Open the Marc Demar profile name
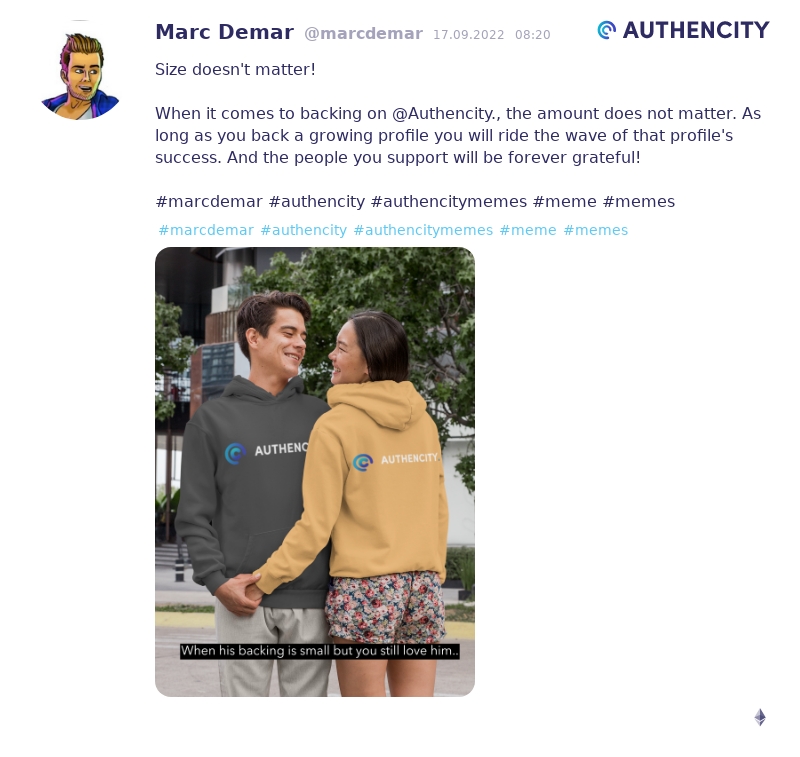Screen dimensions: 800x757 click(224, 32)
